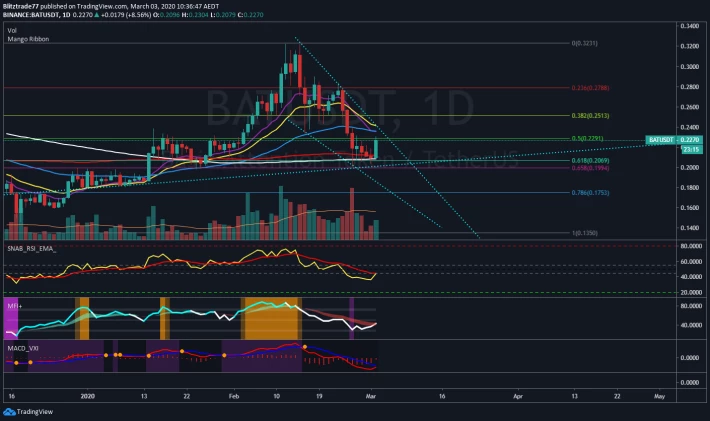Click the May date axis label
Screen dimensions: 710x421
(x=659, y=397)
